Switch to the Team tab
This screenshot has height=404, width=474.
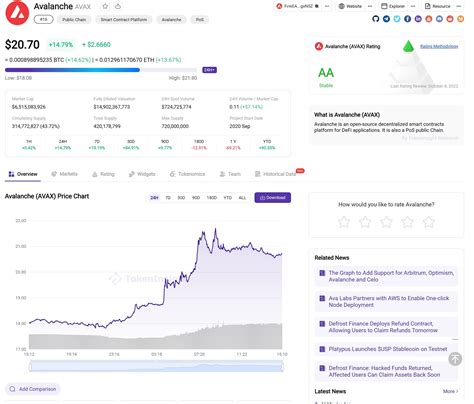(x=230, y=174)
